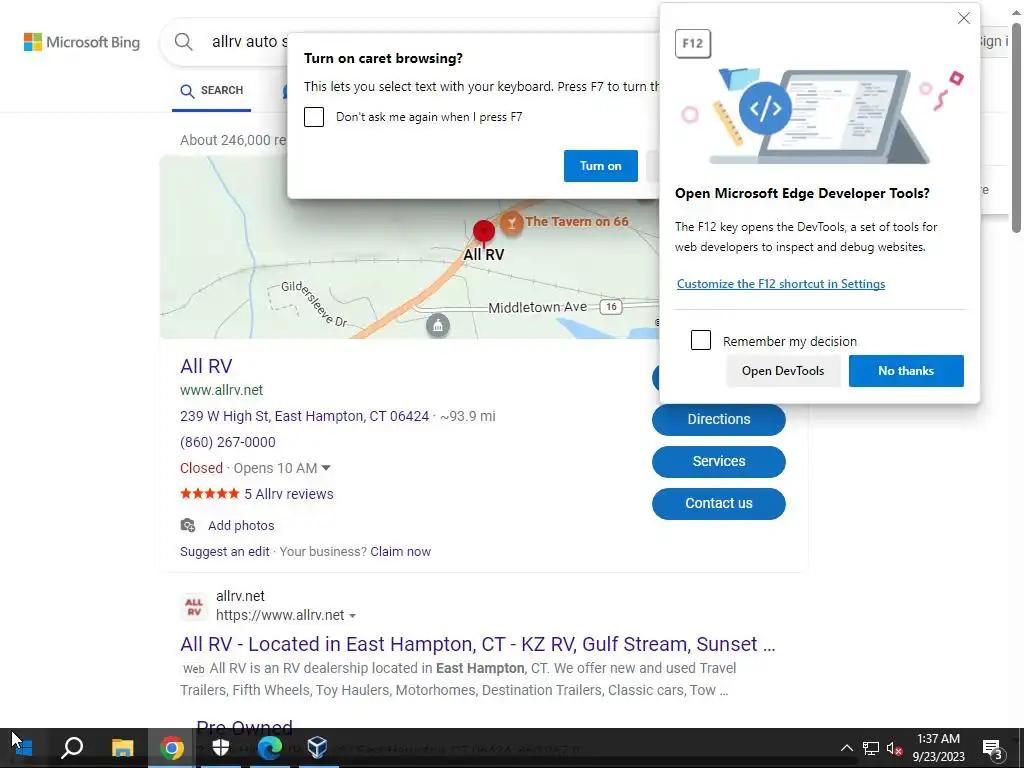
Task: Show hidden tray icons chevron
Action: [x=846, y=748]
